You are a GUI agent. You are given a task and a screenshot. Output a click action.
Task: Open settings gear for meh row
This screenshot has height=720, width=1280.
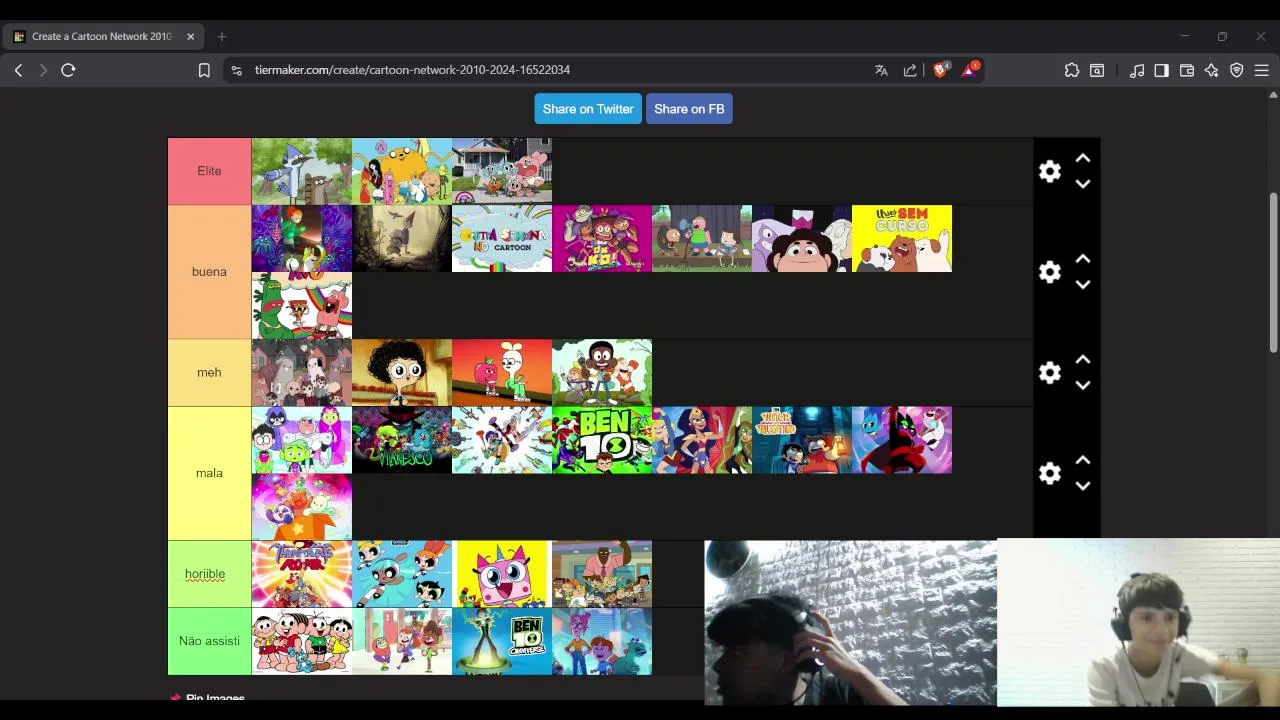(x=1049, y=373)
